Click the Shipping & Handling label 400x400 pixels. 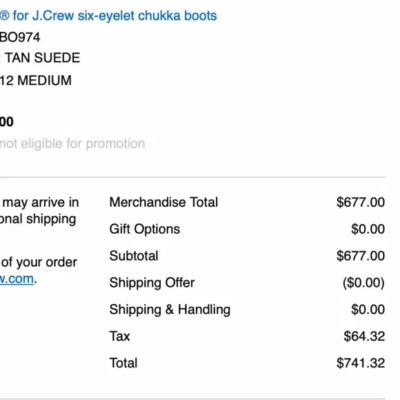tap(170, 310)
